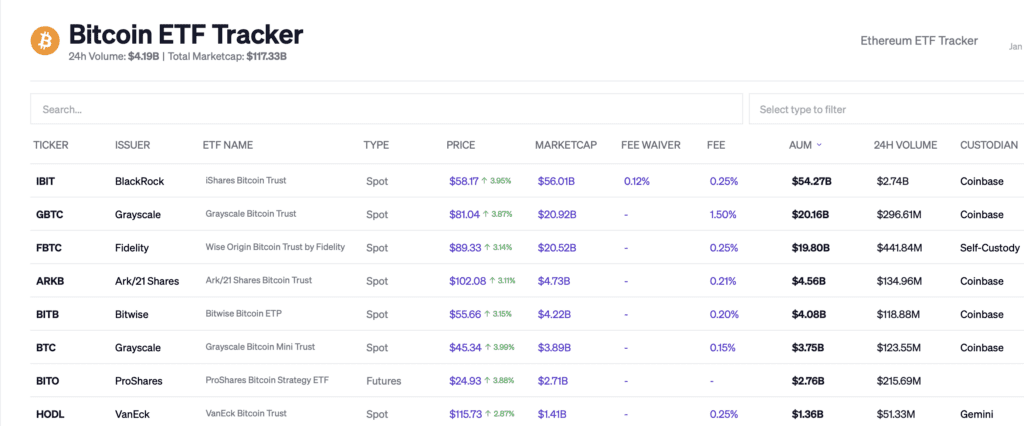Focus the Search input field
Image resolution: width=1024 pixels, height=426 pixels.
[x=386, y=109]
